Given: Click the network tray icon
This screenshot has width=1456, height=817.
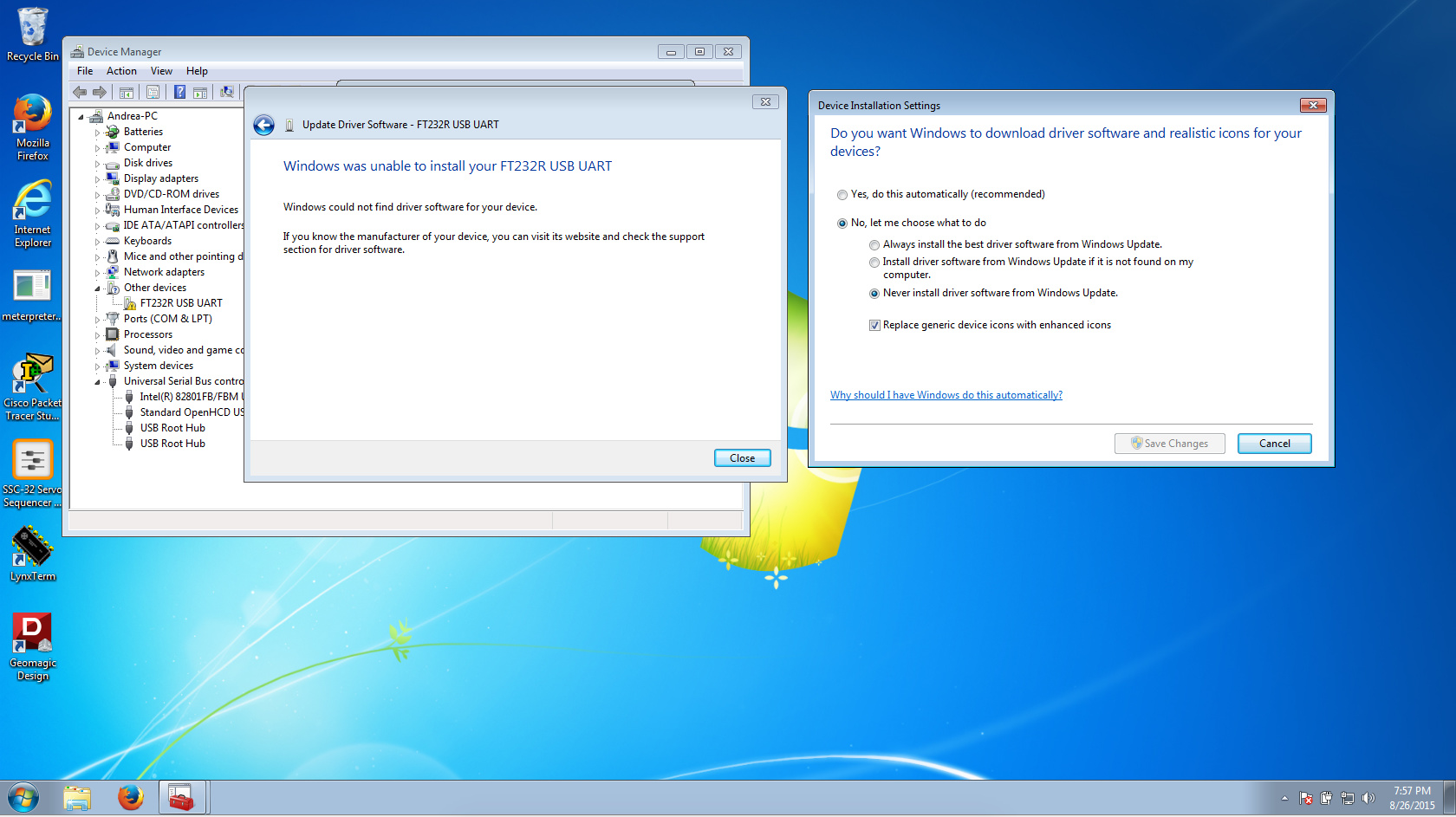Looking at the screenshot, I should click(x=1347, y=798).
